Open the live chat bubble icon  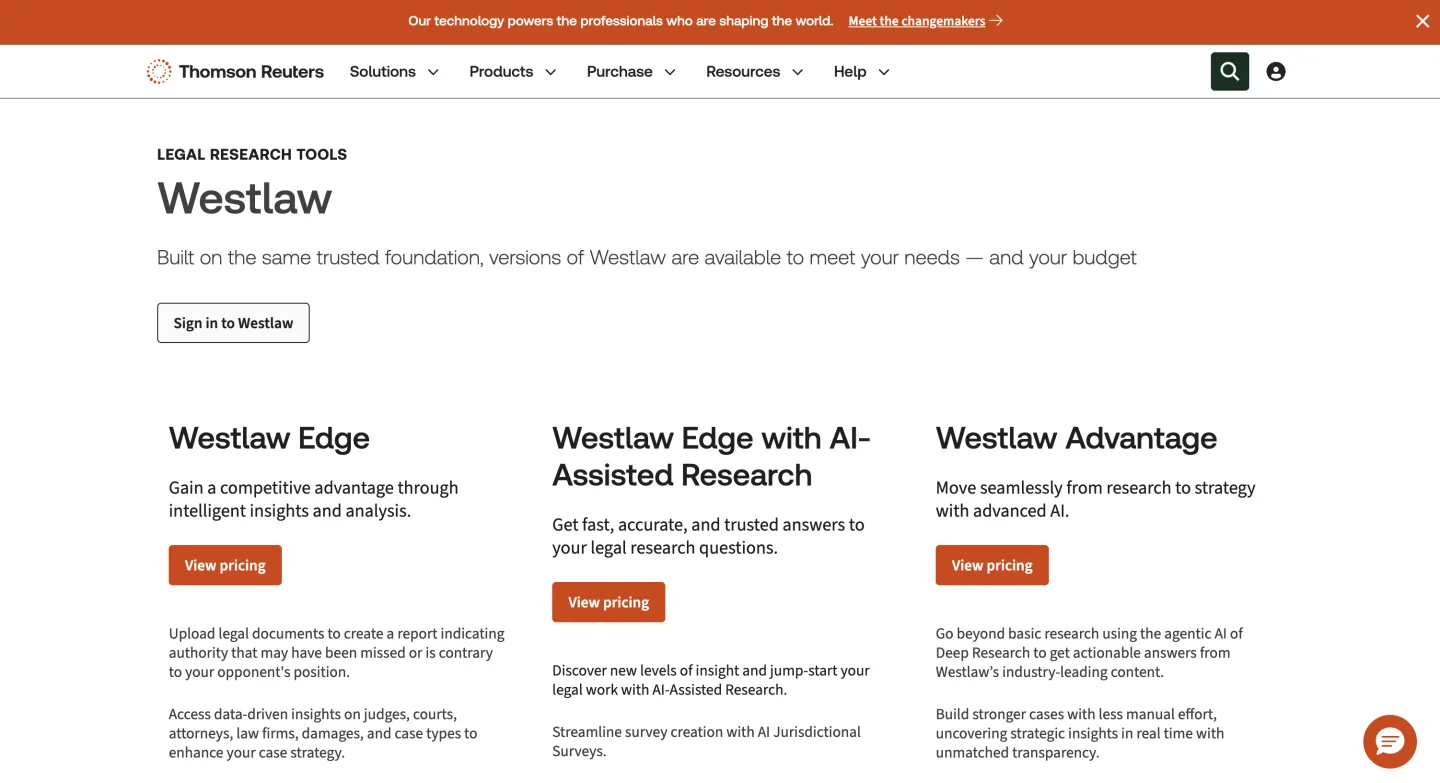(1390, 742)
